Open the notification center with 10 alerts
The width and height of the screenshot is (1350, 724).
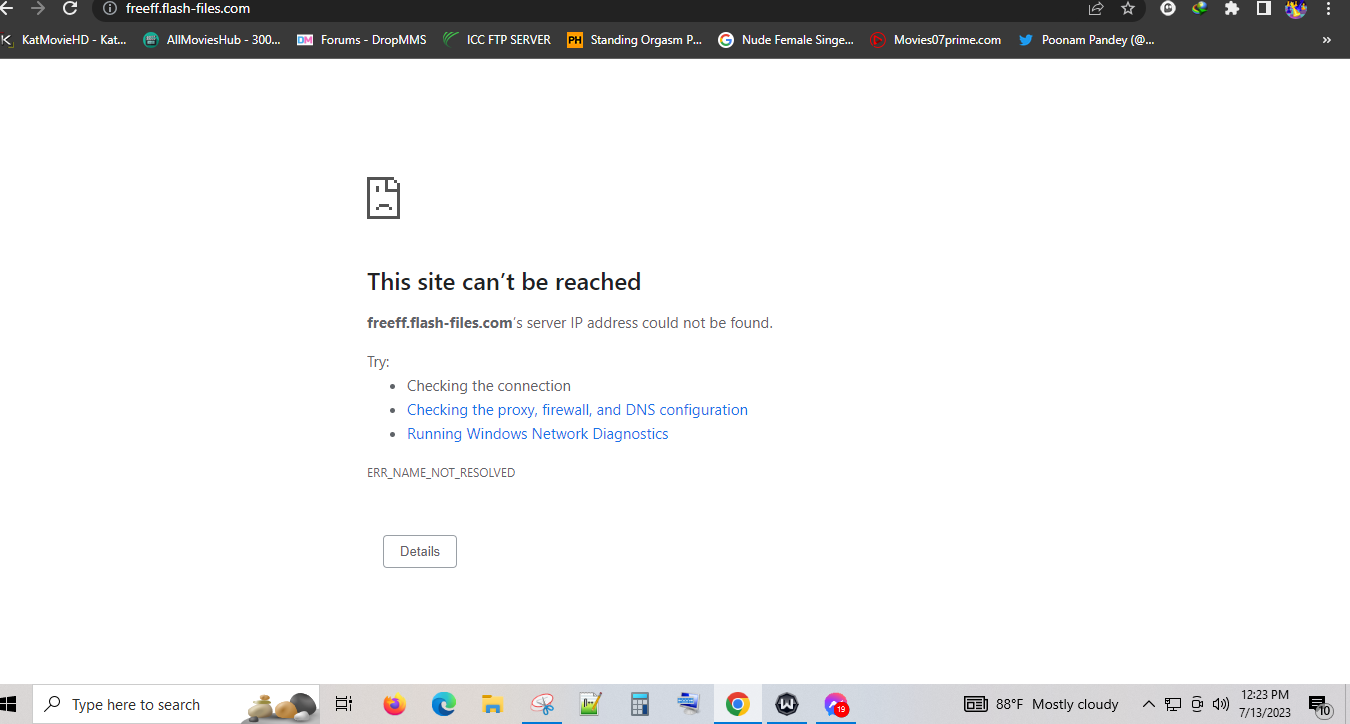click(x=1320, y=705)
